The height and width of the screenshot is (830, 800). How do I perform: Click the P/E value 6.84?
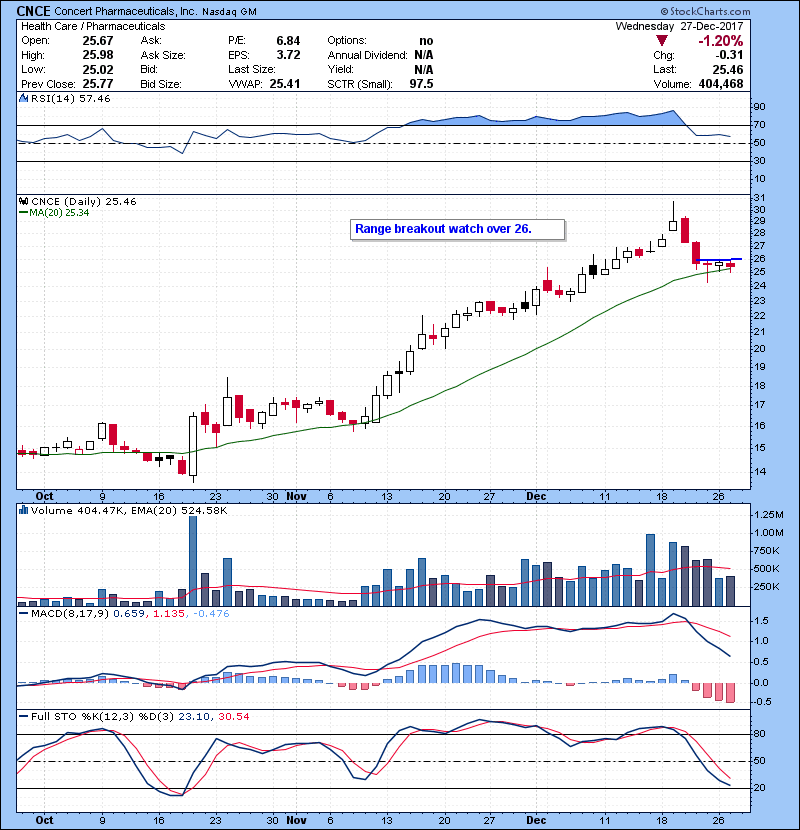coord(288,41)
